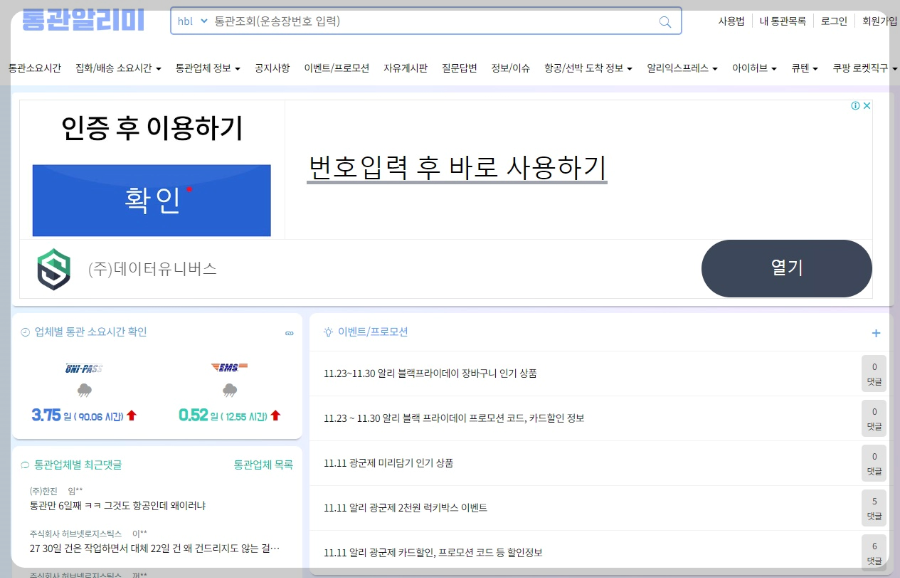Click the 데이터유니버스 shield logo

[54, 269]
